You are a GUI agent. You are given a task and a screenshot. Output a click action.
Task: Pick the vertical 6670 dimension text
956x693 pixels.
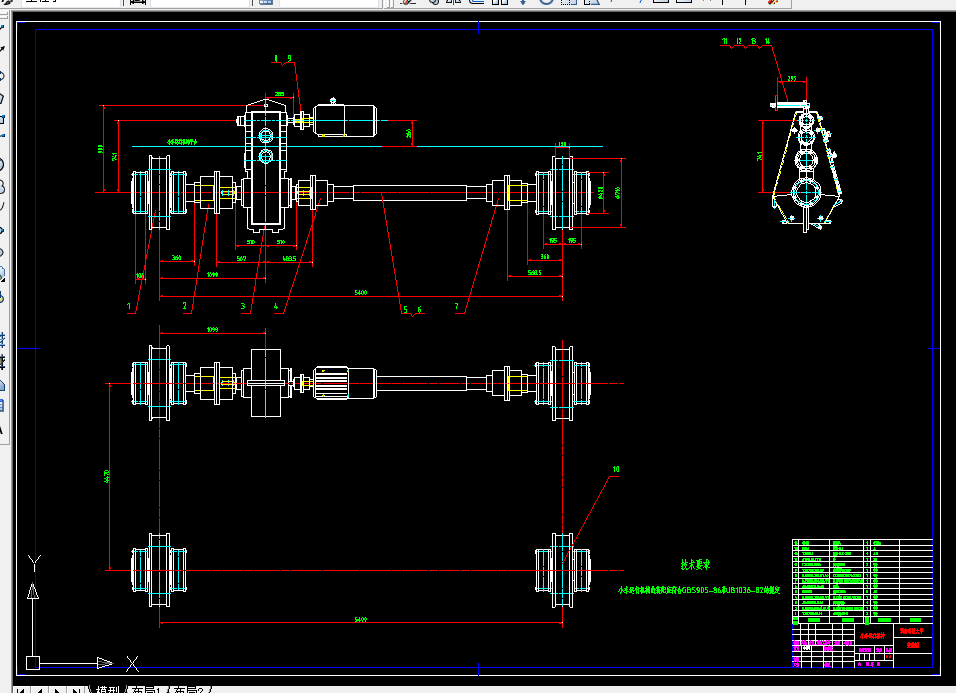point(107,477)
